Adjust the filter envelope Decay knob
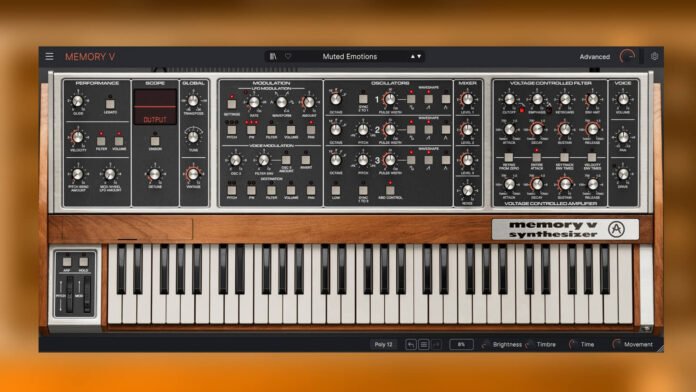 pyautogui.click(x=537, y=129)
